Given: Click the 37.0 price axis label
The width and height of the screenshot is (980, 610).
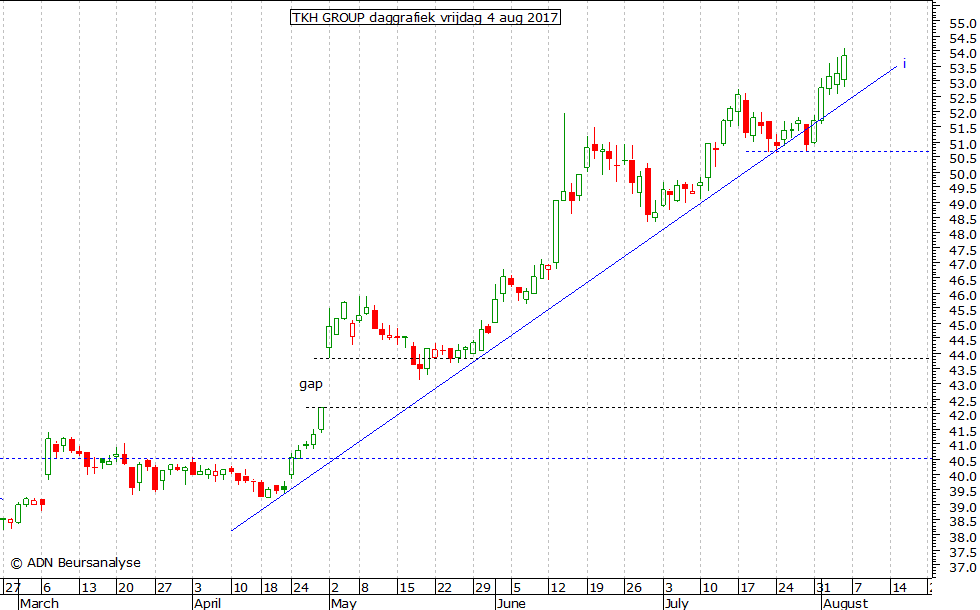Looking at the screenshot, I should pos(962,568).
